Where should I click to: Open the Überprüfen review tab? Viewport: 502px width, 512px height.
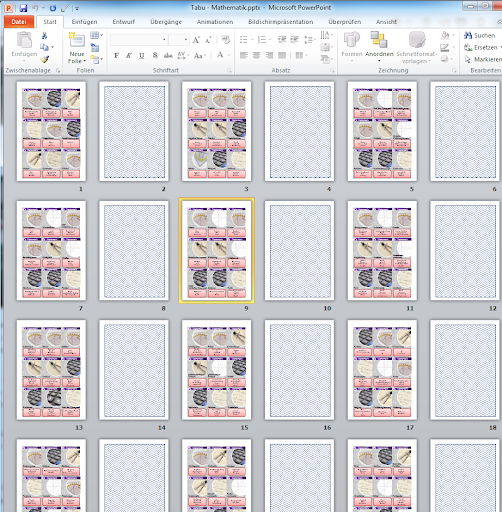point(344,22)
